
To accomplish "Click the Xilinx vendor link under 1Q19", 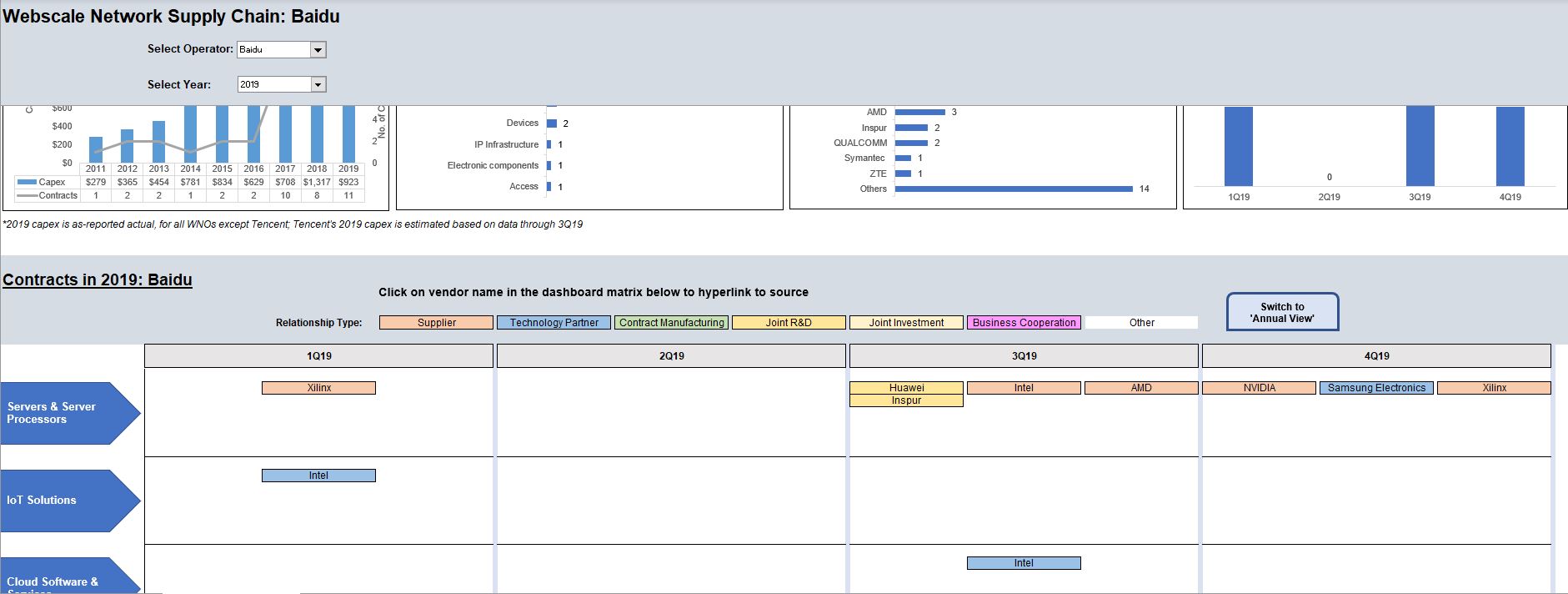I will tap(318, 388).
